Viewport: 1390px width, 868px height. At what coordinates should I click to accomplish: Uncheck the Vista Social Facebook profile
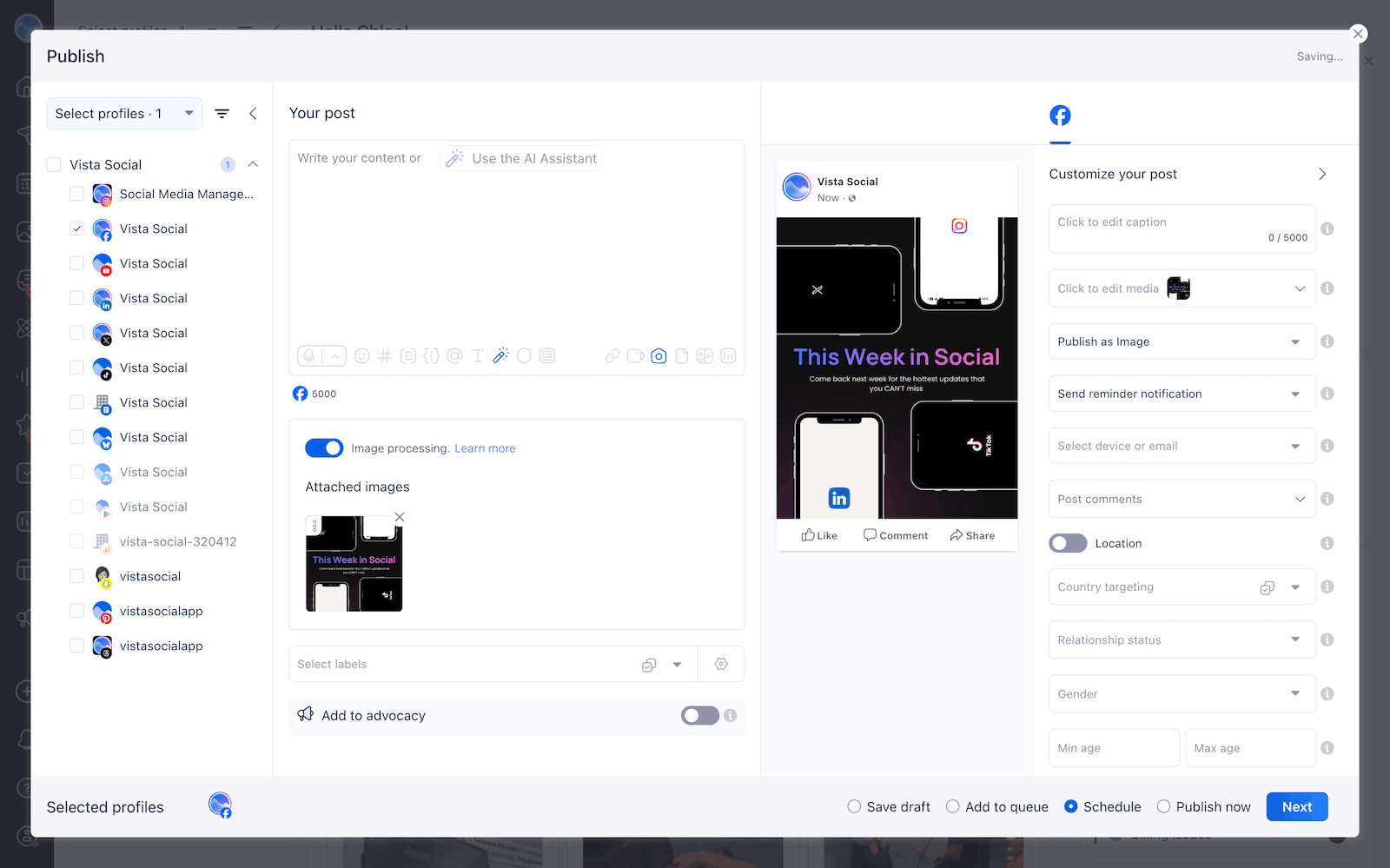pos(77,229)
